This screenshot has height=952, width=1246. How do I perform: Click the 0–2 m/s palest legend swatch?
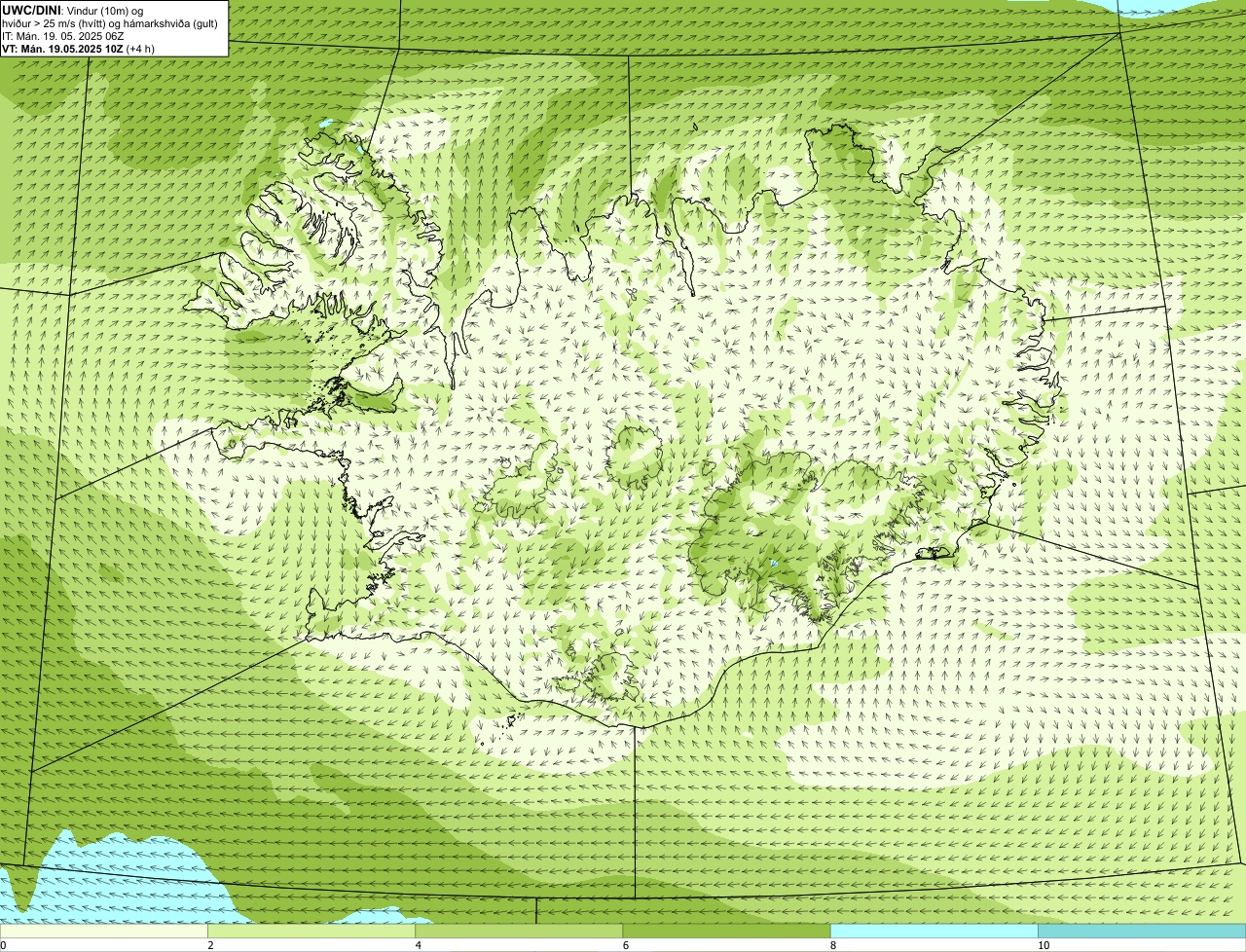(104, 932)
